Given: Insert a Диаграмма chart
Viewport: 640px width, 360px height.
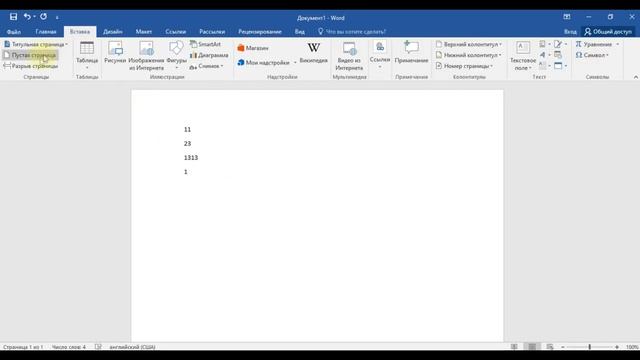Looking at the screenshot, I should (x=209, y=55).
